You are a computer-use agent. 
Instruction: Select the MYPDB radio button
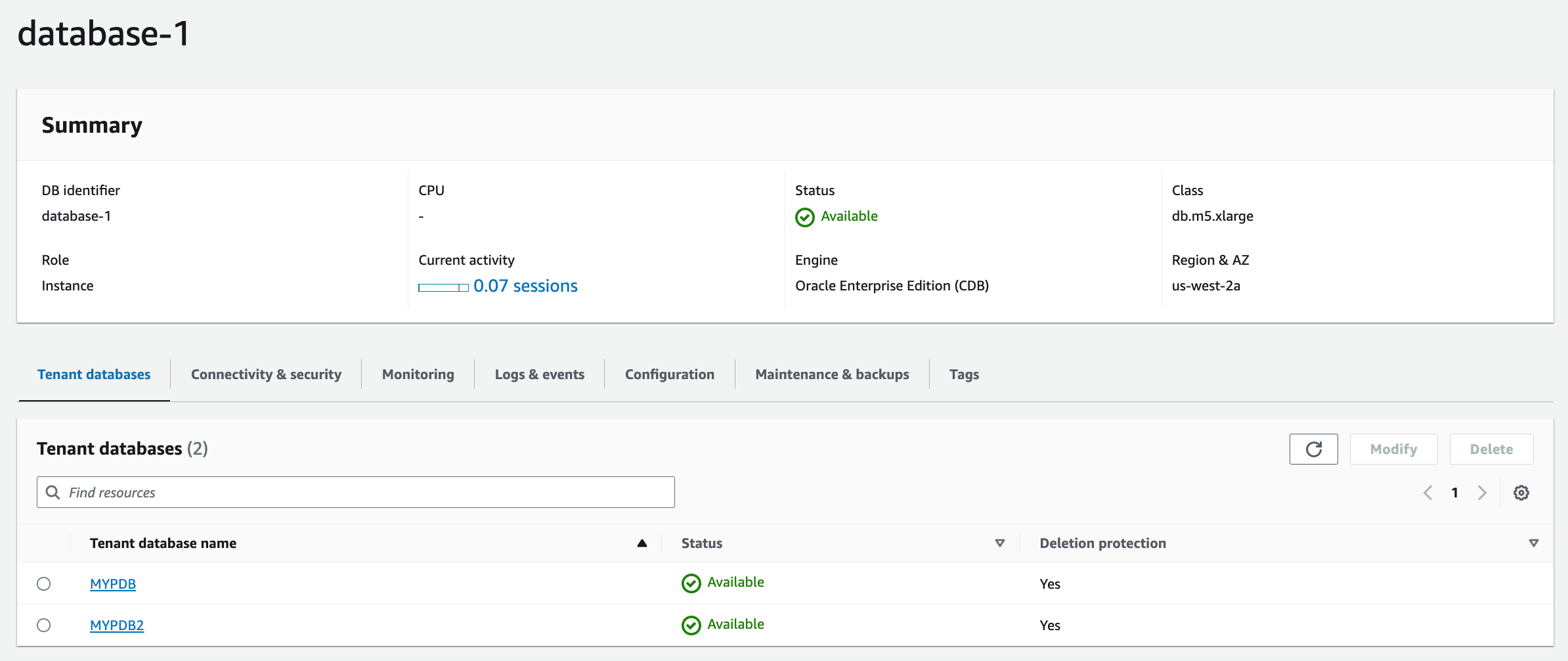pos(44,583)
